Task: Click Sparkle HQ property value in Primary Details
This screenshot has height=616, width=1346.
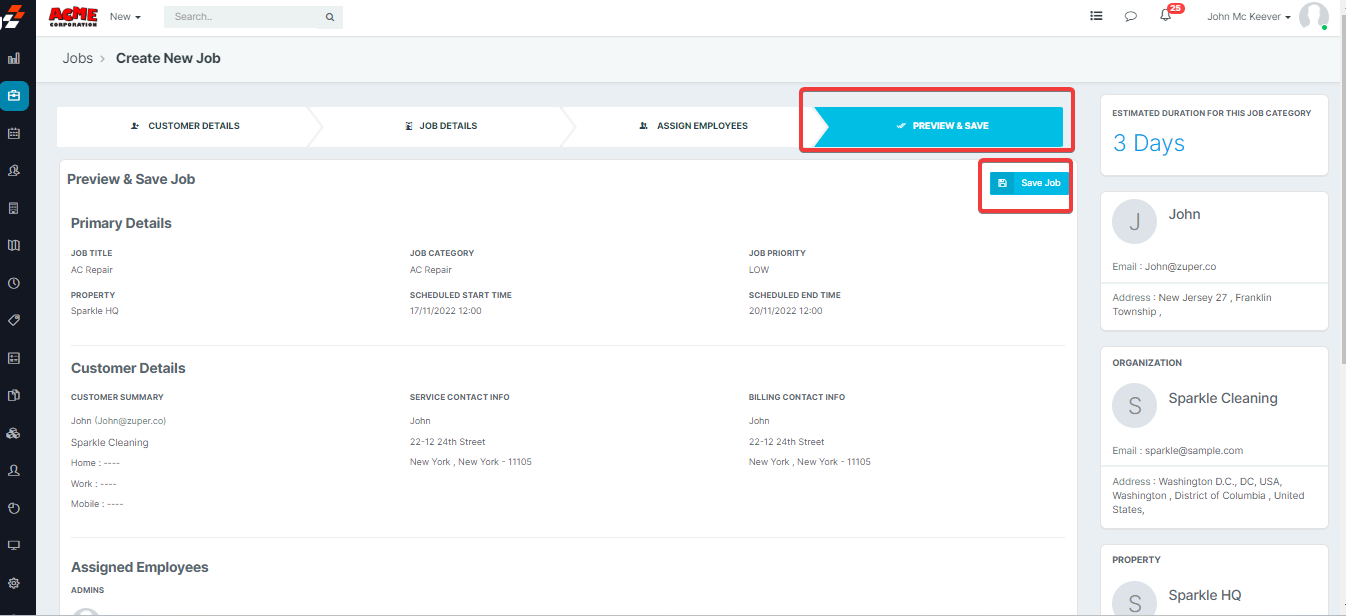Action: (95, 311)
